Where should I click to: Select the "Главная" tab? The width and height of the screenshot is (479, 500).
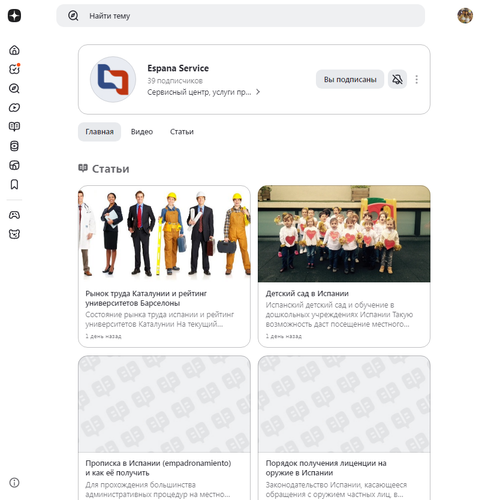coord(99,132)
